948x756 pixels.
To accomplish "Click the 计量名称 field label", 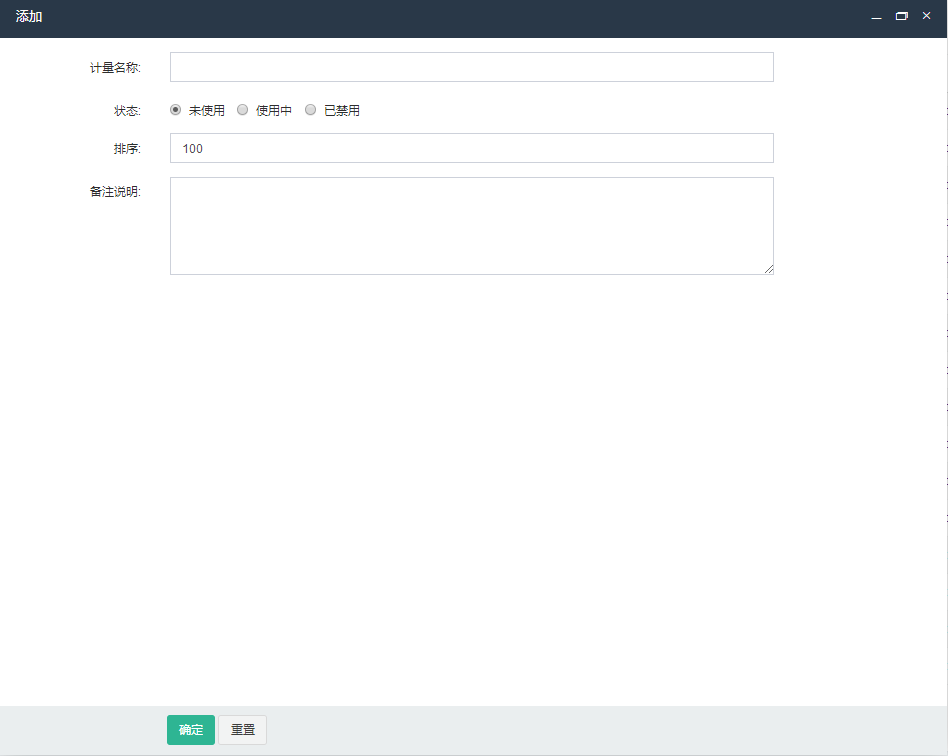I will (115, 68).
